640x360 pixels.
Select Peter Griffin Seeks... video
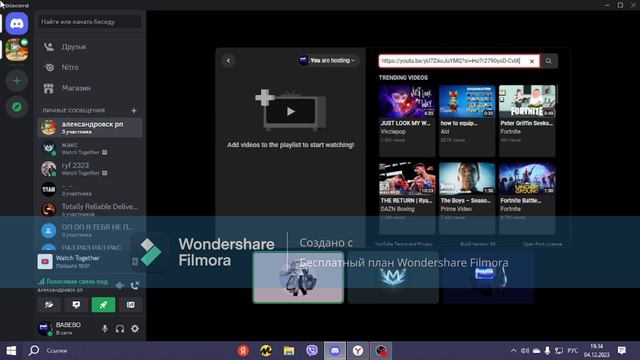(x=527, y=121)
